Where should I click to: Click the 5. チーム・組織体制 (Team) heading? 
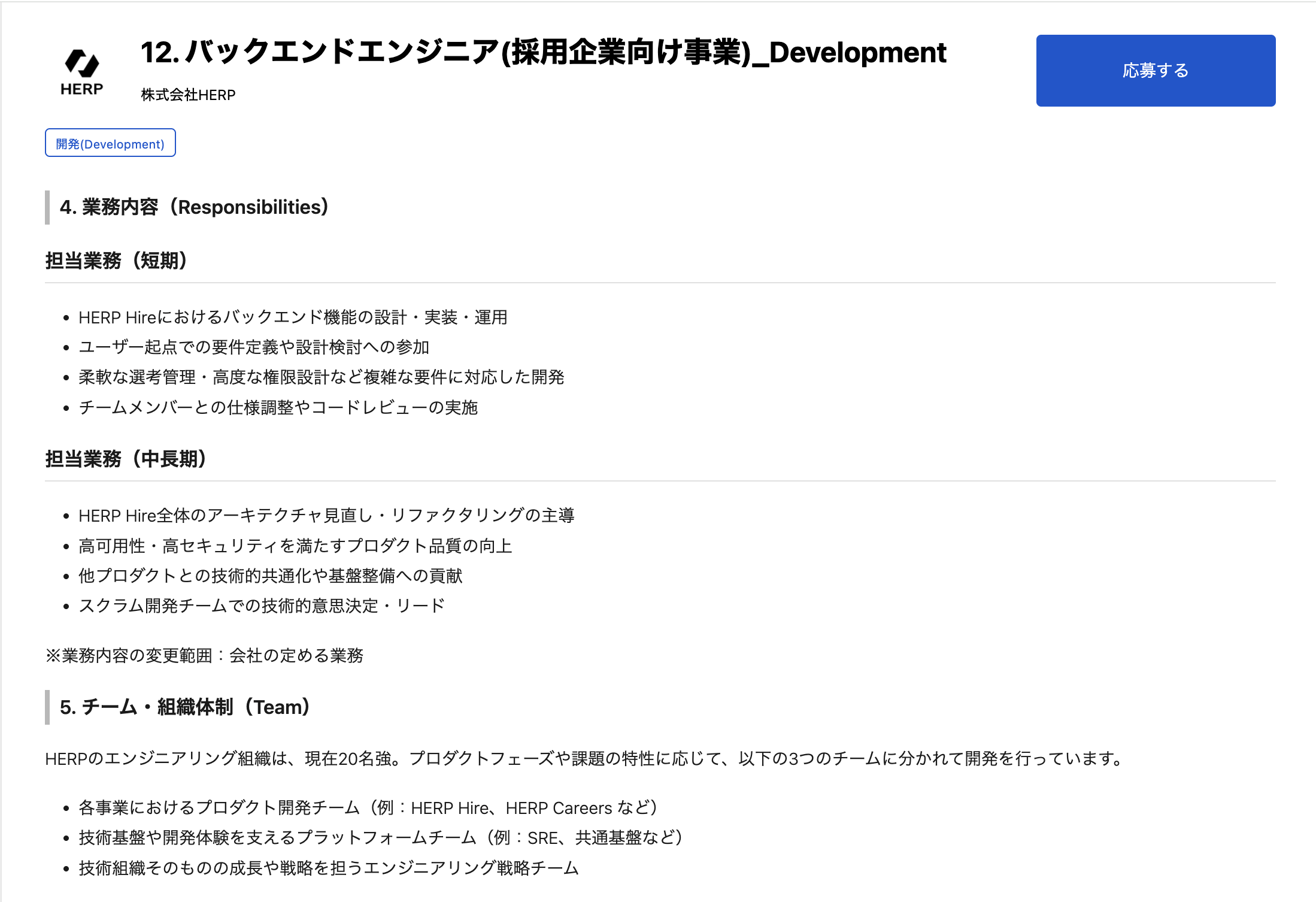(184, 707)
